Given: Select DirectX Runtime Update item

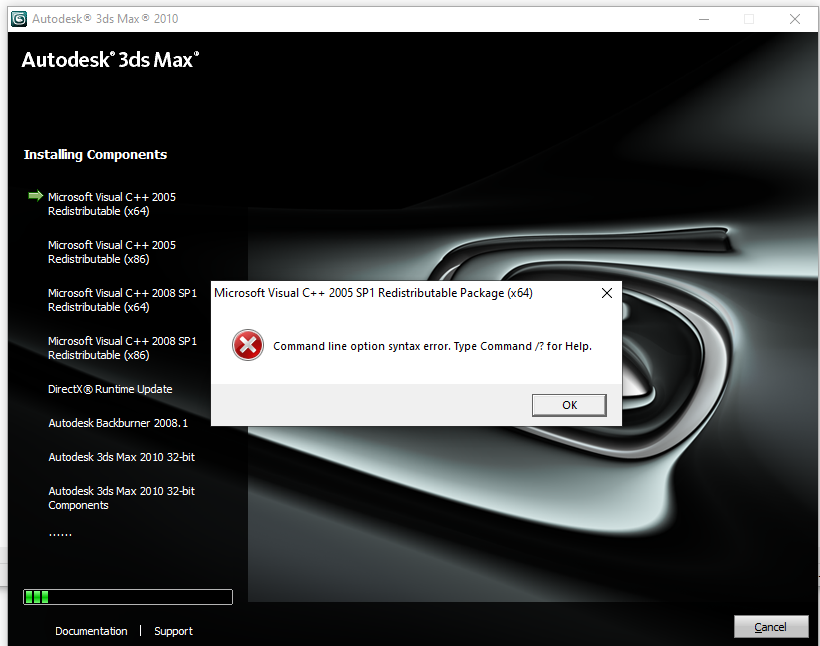Looking at the screenshot, I should click(110, 389).
